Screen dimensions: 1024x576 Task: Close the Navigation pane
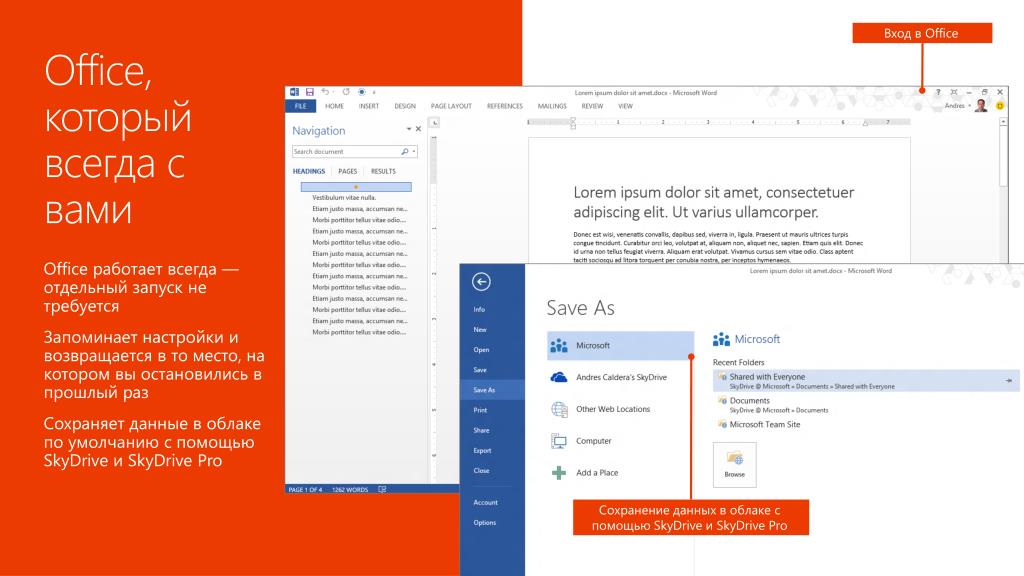419,129
